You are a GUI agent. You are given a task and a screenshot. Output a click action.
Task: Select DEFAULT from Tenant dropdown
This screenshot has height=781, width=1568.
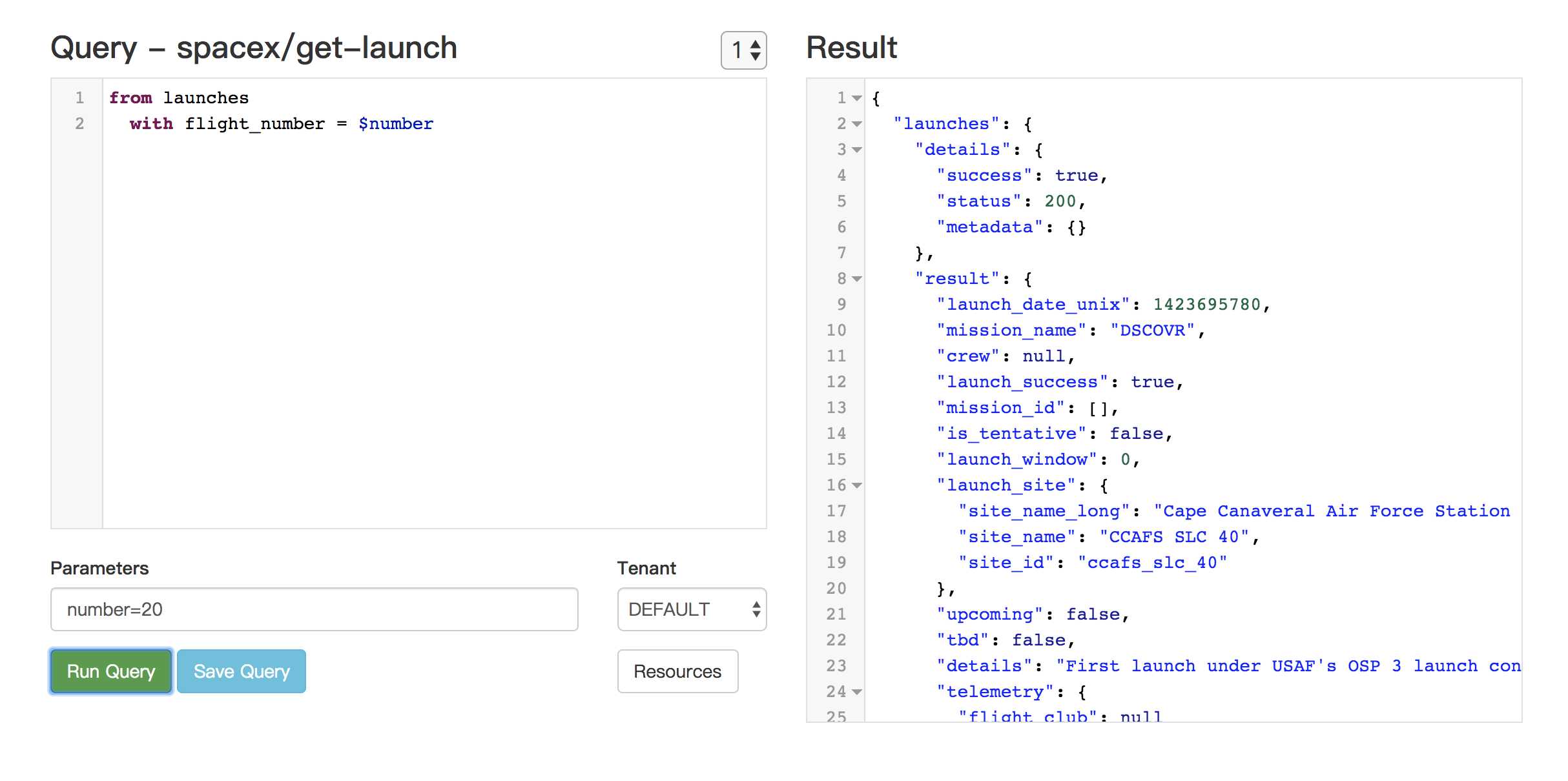pos(691,608)
